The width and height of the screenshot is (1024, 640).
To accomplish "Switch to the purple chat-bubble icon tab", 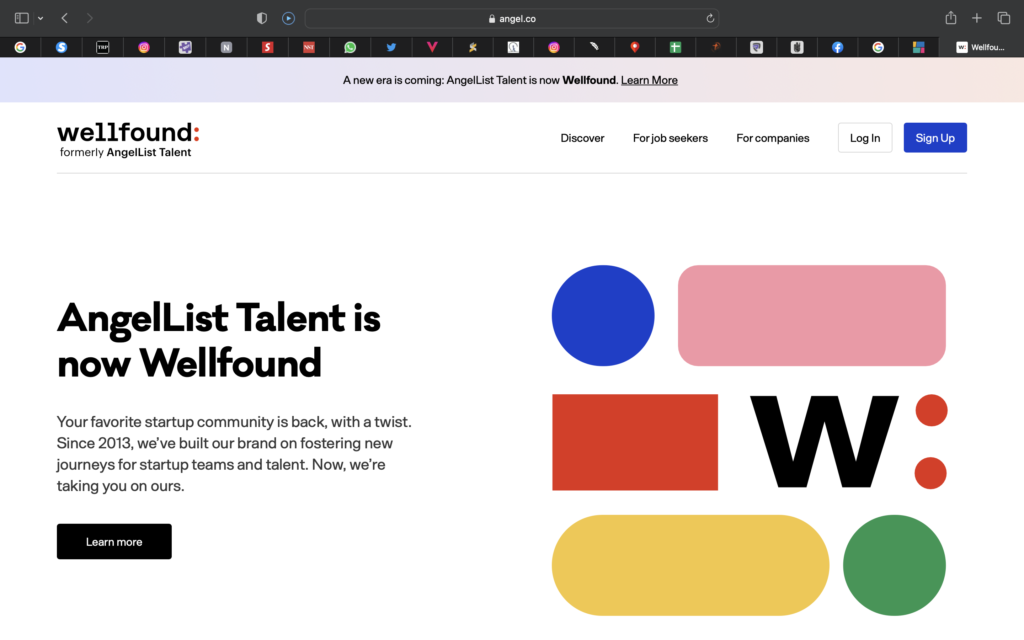I will 756,47.
